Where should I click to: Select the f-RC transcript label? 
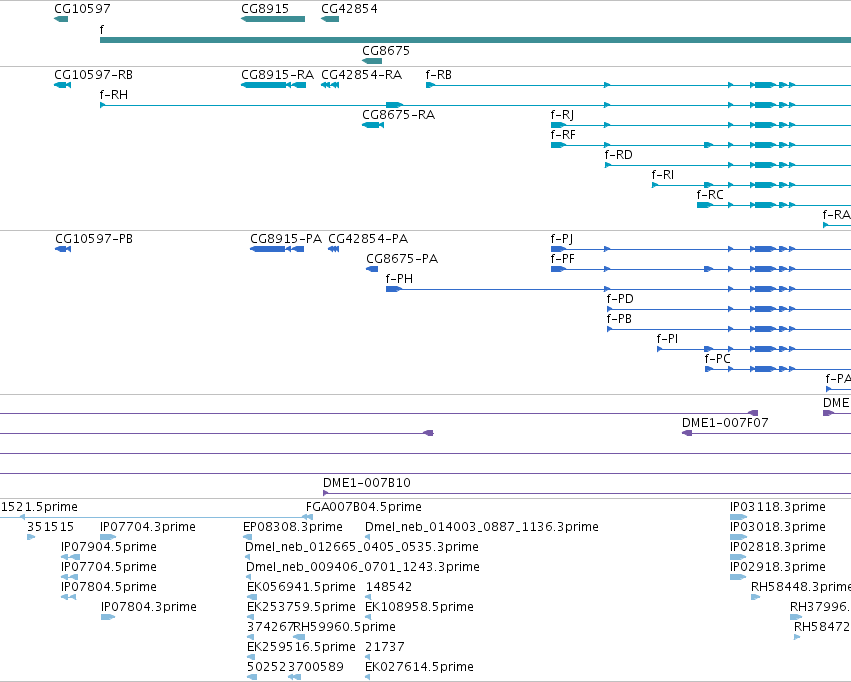pyautogui.click(x=710, y=195)
